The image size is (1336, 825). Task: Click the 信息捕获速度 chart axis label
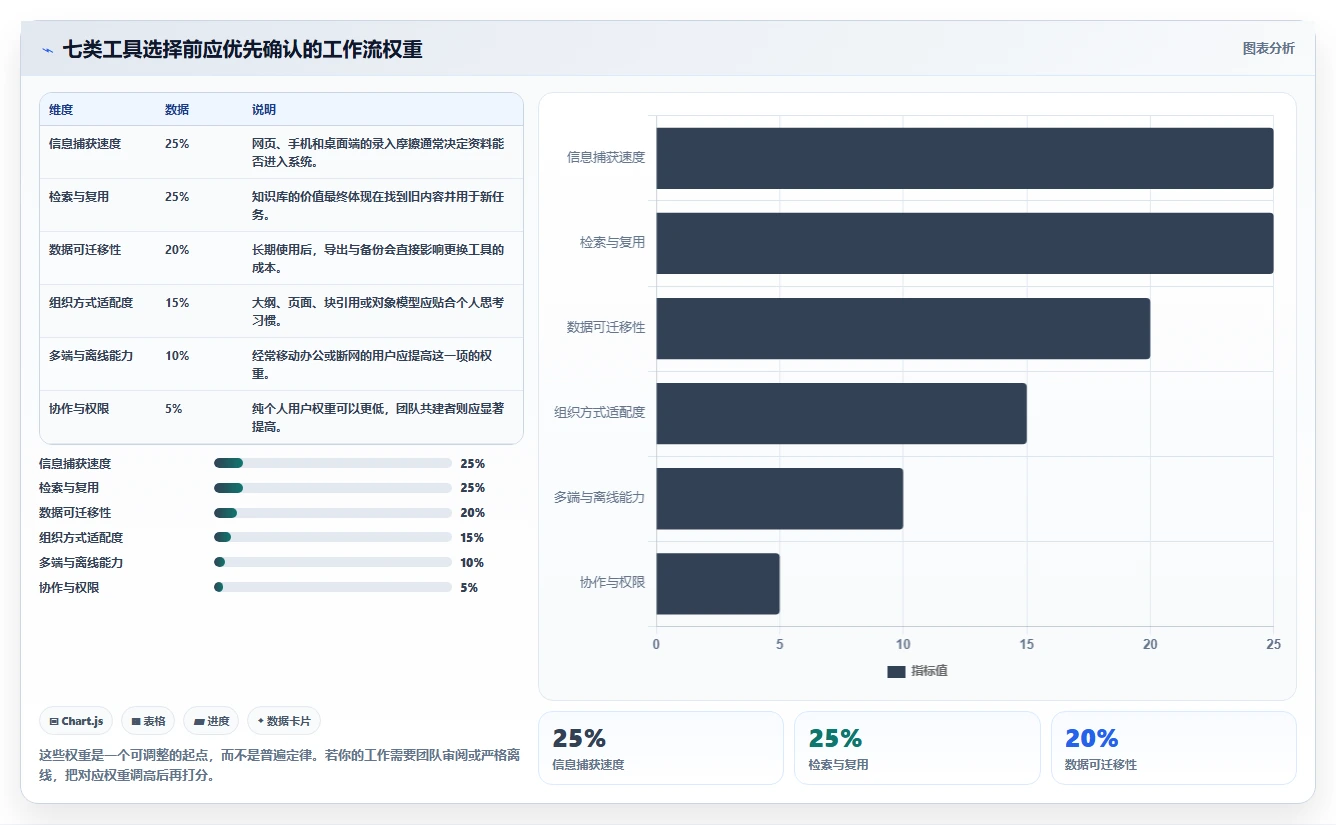[606, 158]
